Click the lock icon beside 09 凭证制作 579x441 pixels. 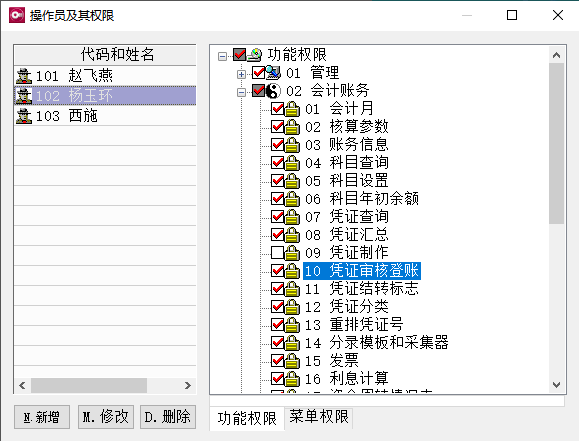coord(292,253)
